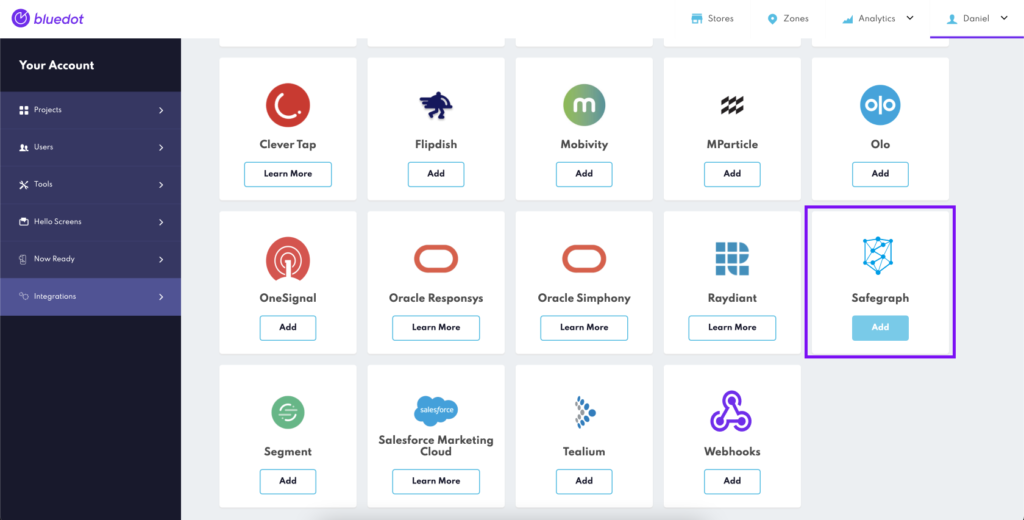Click the Bluedot logo
The image size is (1024, 520).
click(48, 18)
